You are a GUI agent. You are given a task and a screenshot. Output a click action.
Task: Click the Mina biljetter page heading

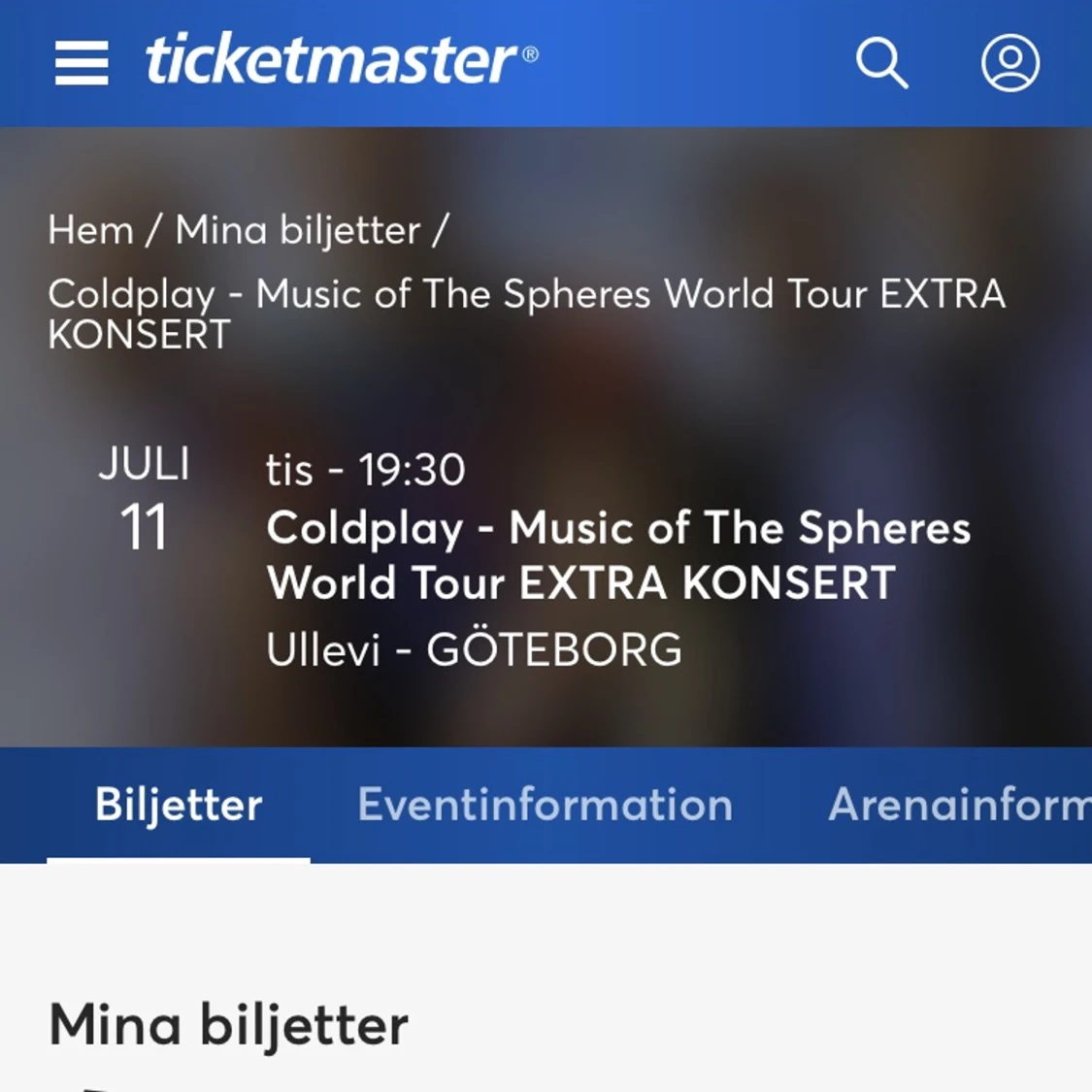[228, 1022]
